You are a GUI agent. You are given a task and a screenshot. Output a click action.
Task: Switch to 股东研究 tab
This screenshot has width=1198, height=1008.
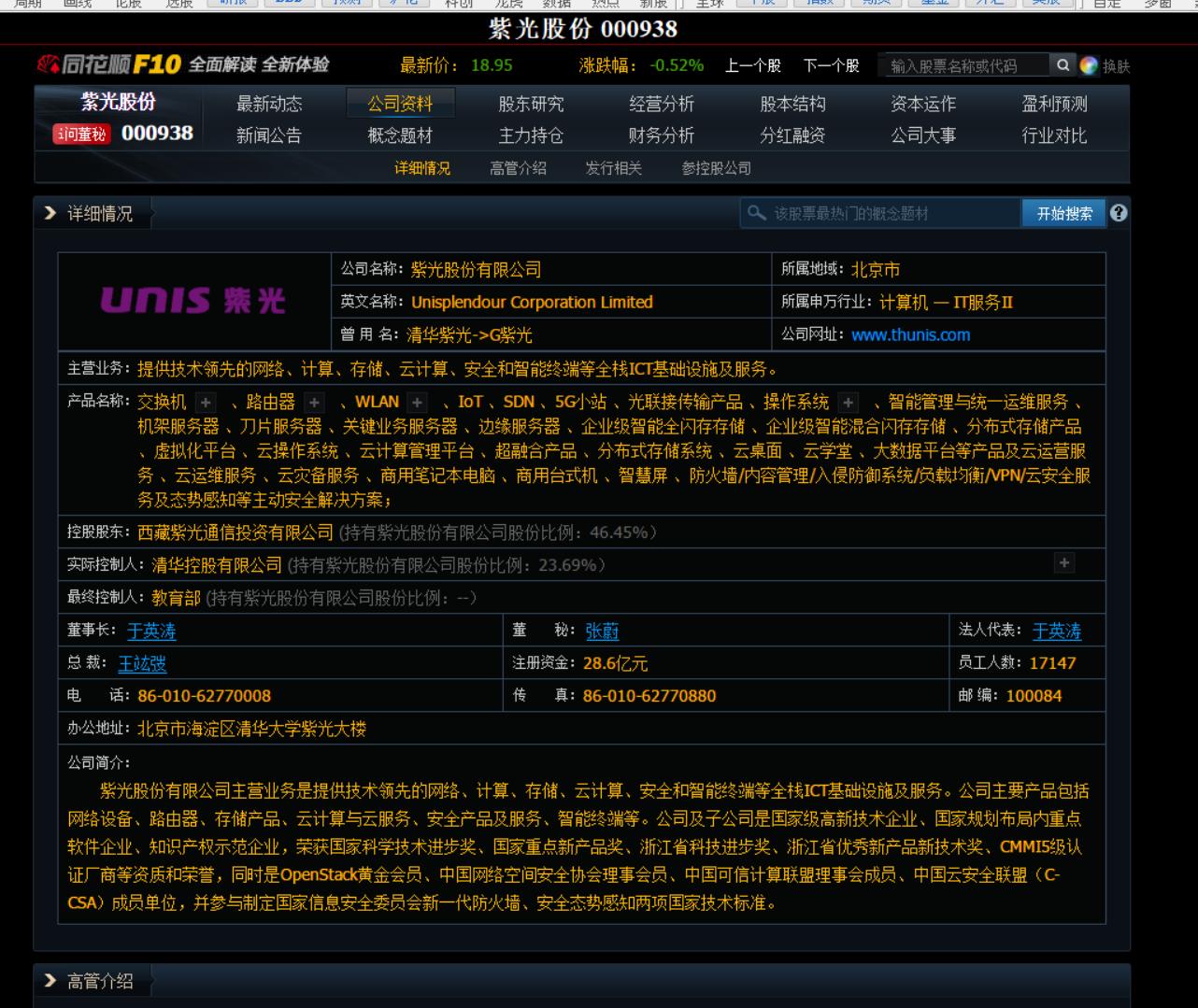pos(531,104)
